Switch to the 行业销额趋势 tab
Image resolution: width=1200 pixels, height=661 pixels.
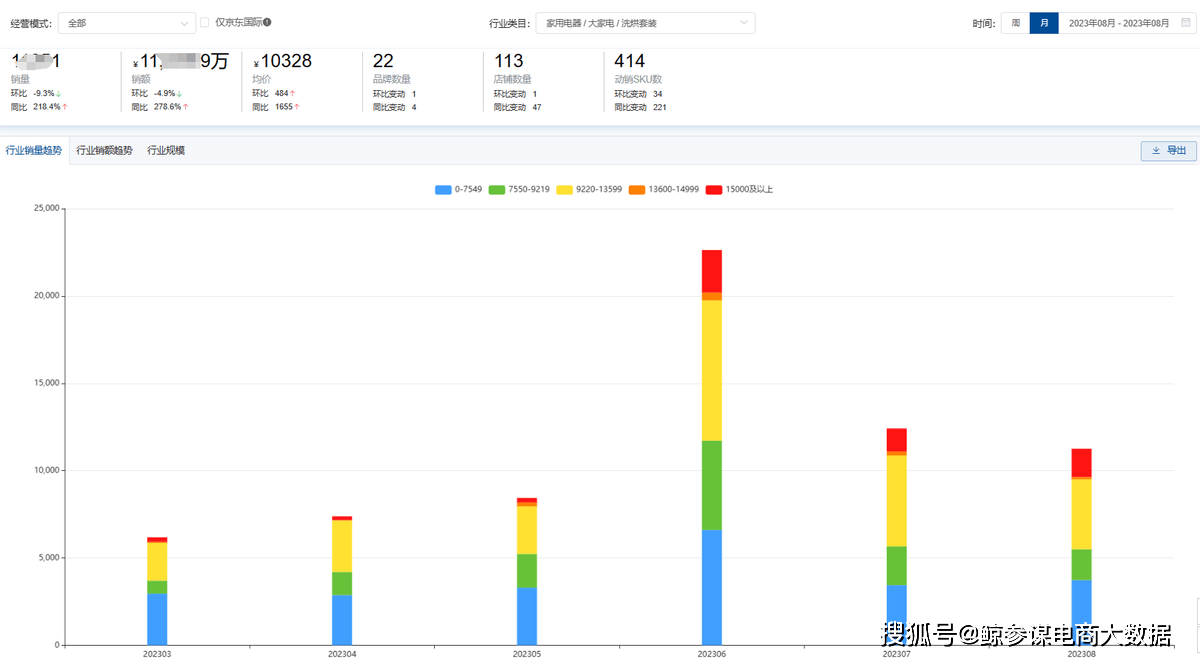(x=104, y=151)
